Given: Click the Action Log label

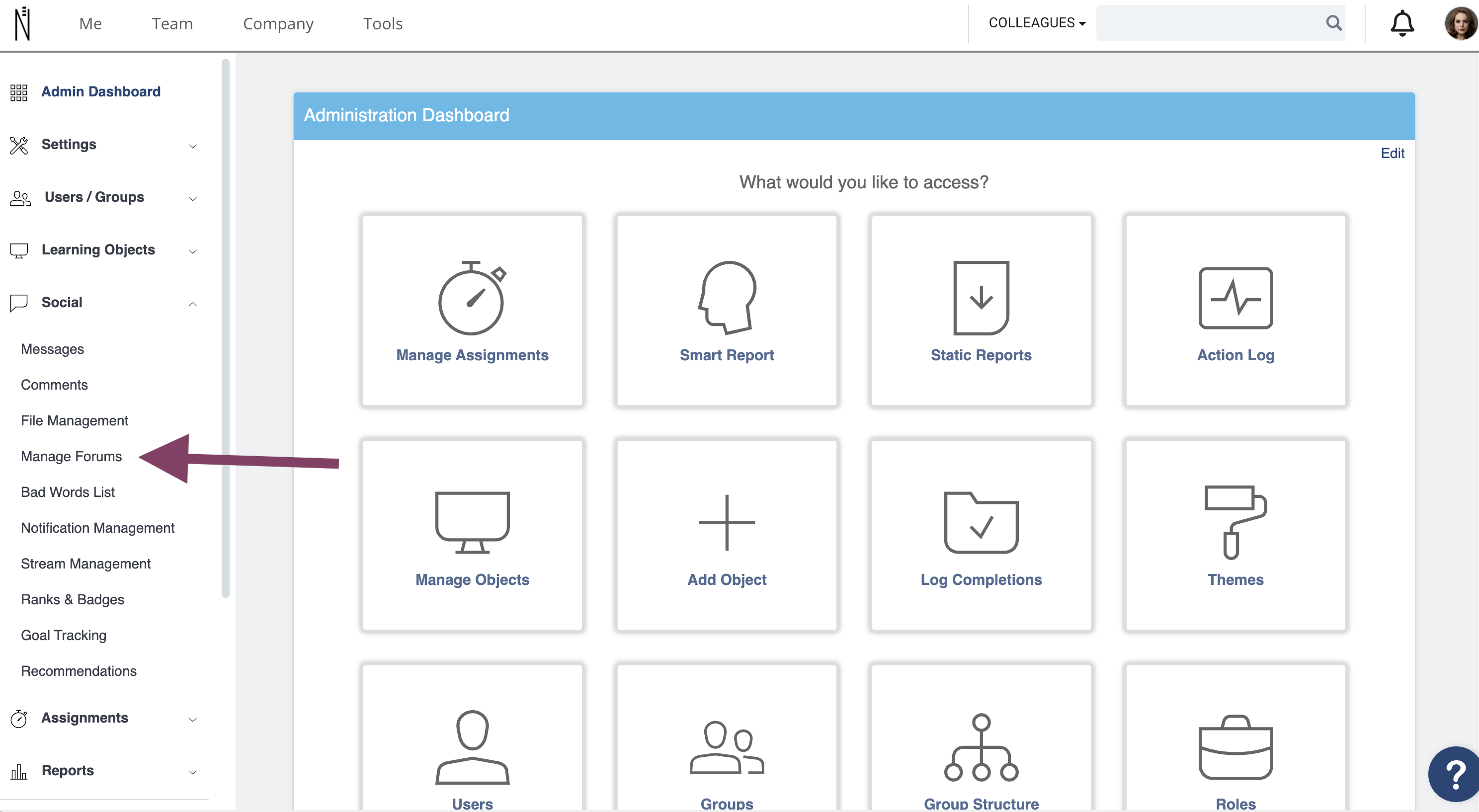Looking at the screenshot, I should [1235, 355].
